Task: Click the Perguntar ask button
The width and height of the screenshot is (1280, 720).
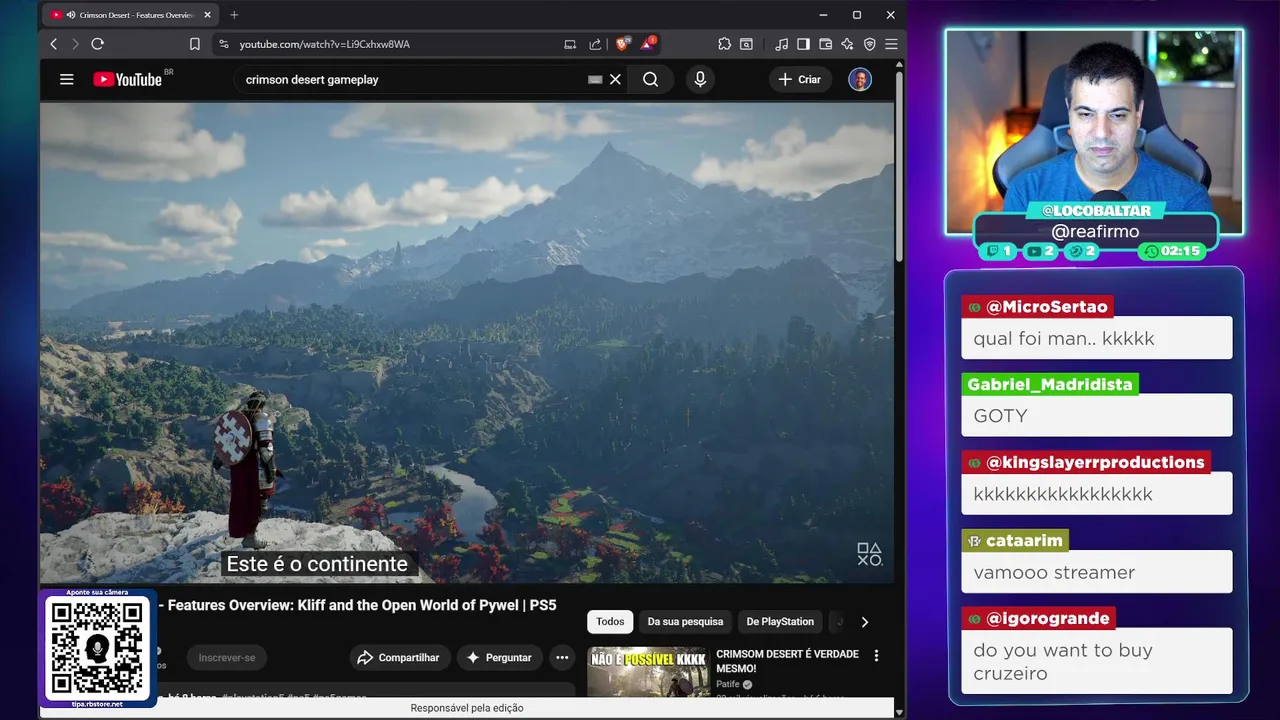Action: coord(499,657)
